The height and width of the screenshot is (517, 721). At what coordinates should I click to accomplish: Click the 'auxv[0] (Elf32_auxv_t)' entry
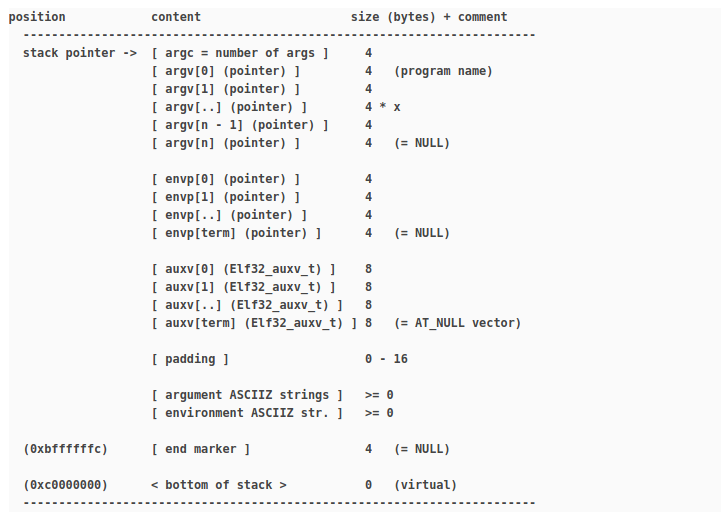[244, 269]
